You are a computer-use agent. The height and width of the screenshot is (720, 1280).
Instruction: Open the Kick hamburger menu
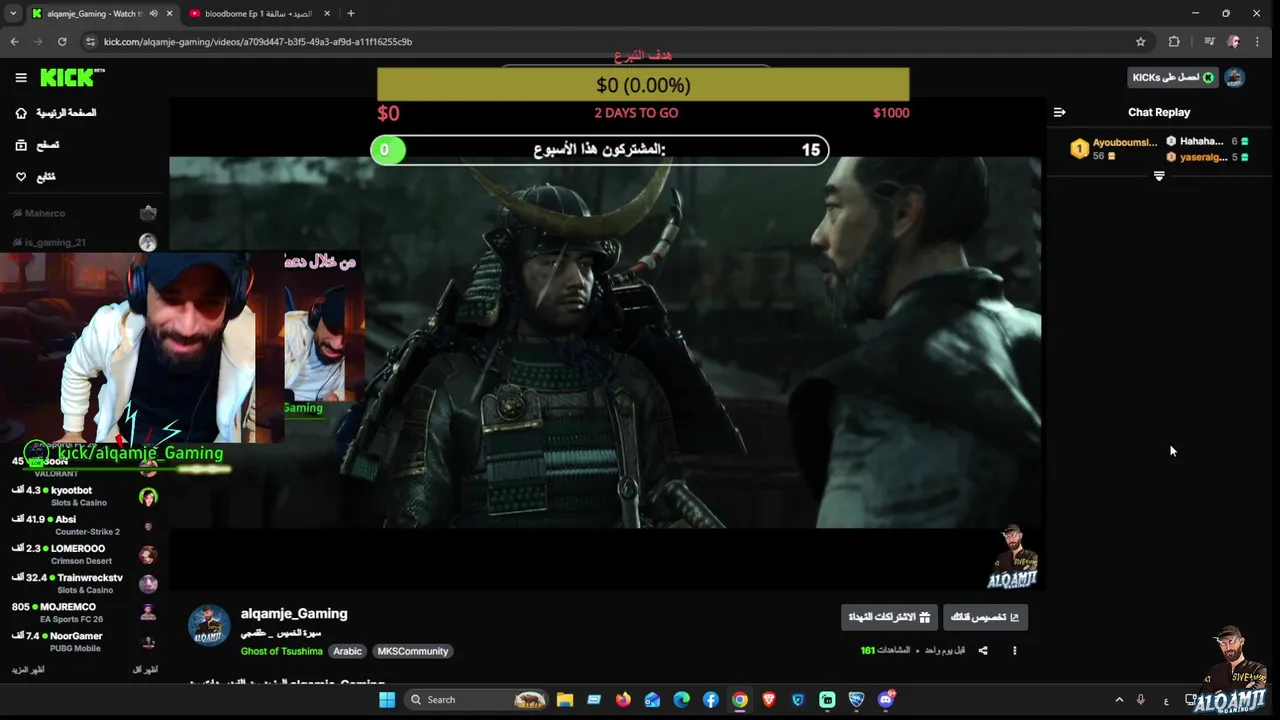pos(21,77)
